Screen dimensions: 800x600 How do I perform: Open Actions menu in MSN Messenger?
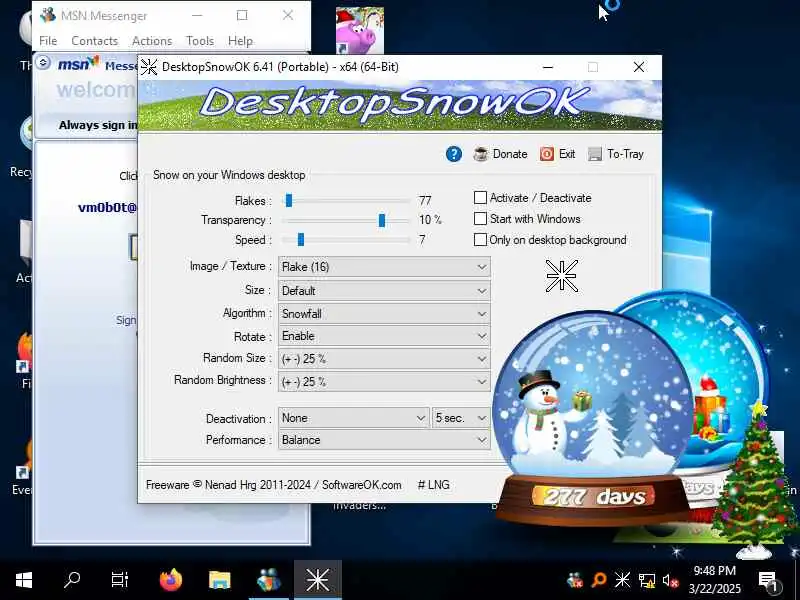(x=152, y=41)
